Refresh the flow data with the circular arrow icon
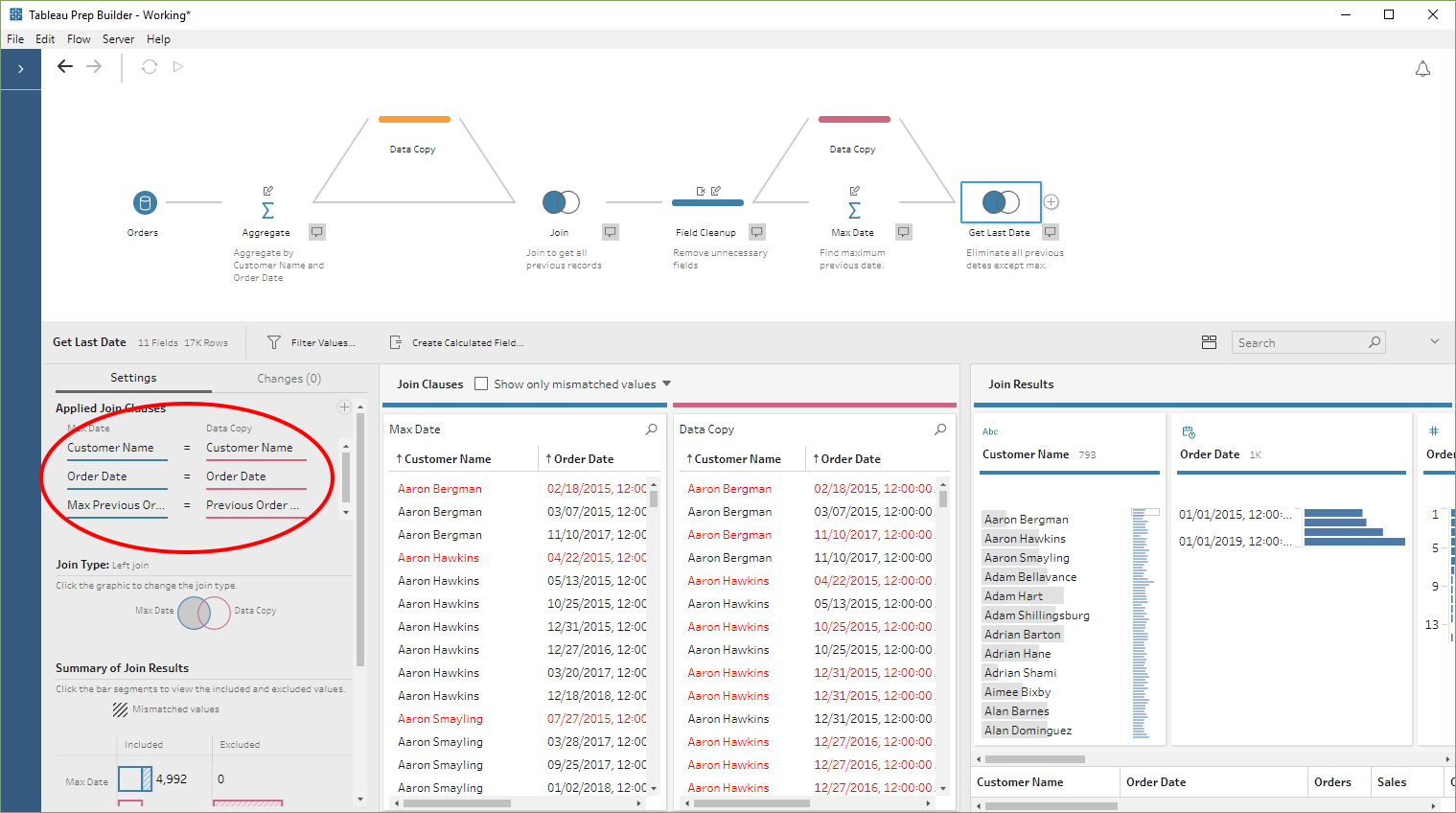1456x813 pixels. pyautogui.click(x=150, y=66)
